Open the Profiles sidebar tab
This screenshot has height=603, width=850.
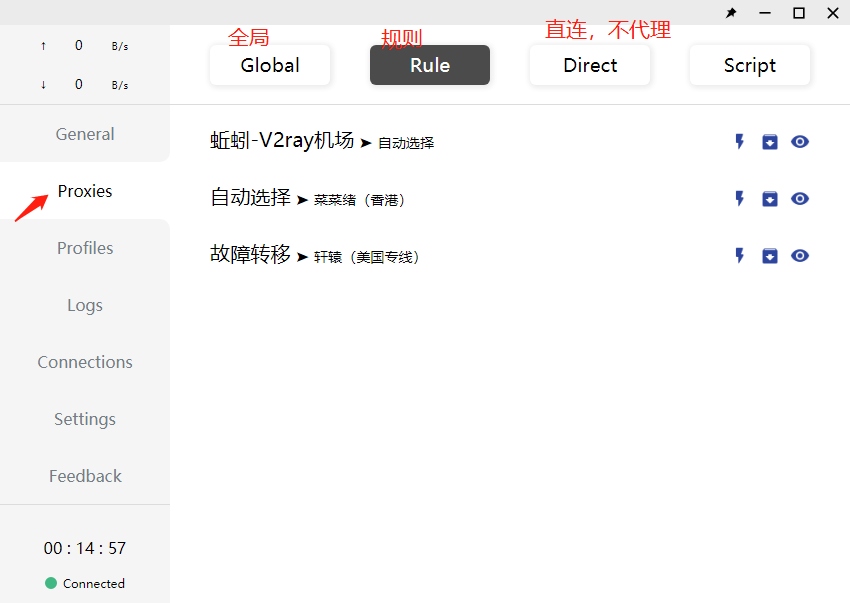tap(85, 248)
